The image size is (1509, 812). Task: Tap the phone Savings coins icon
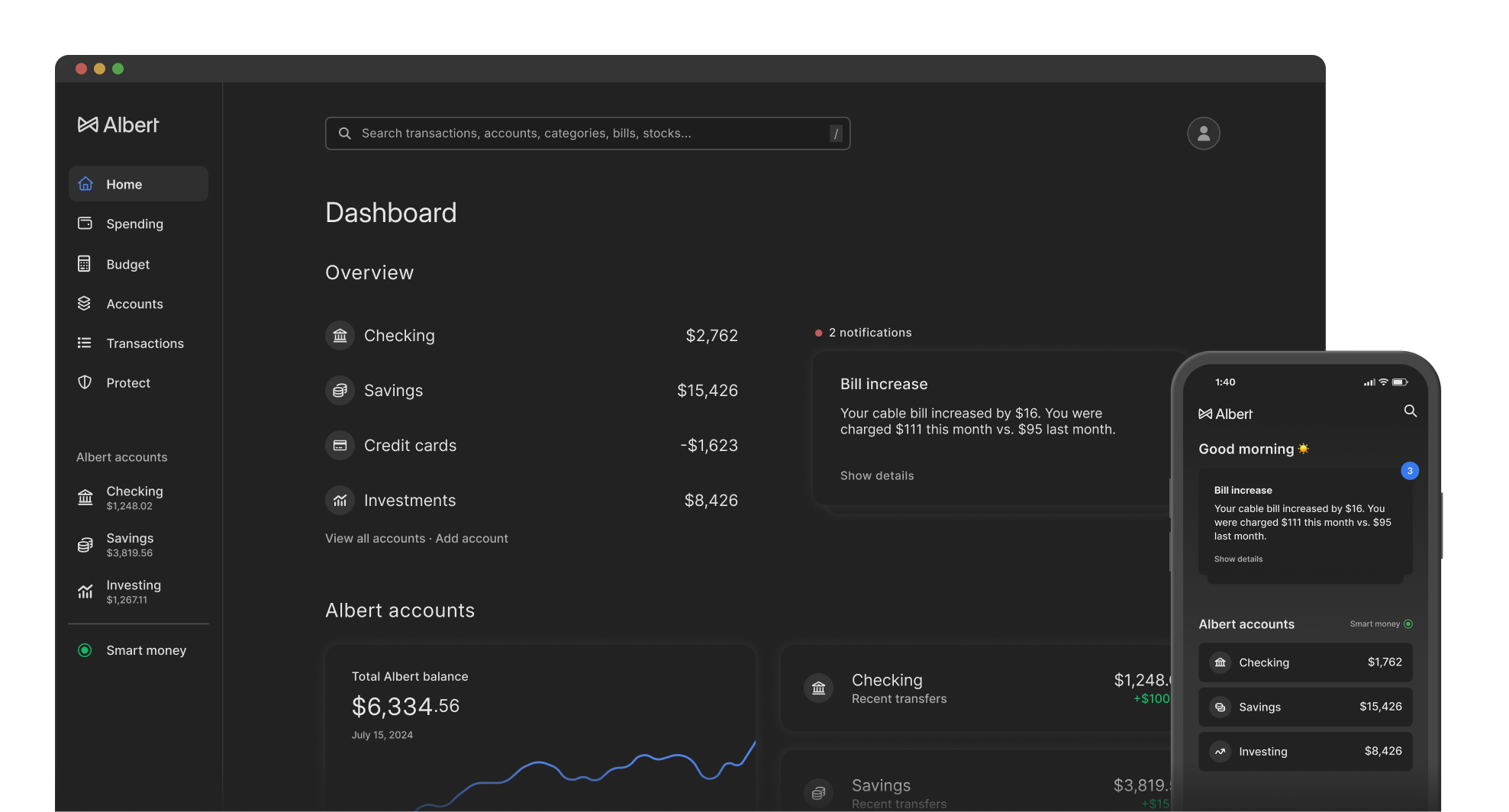(1220, 707)
